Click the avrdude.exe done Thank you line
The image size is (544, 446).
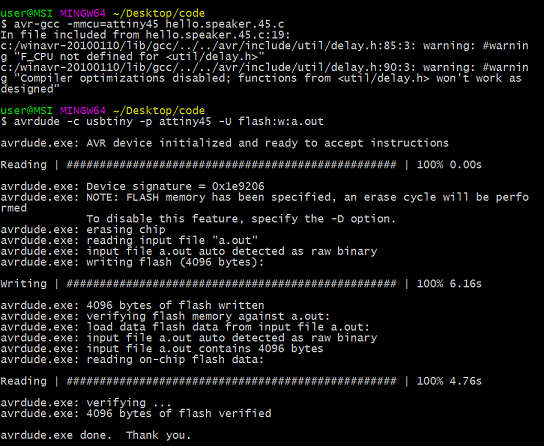(96, 435)
